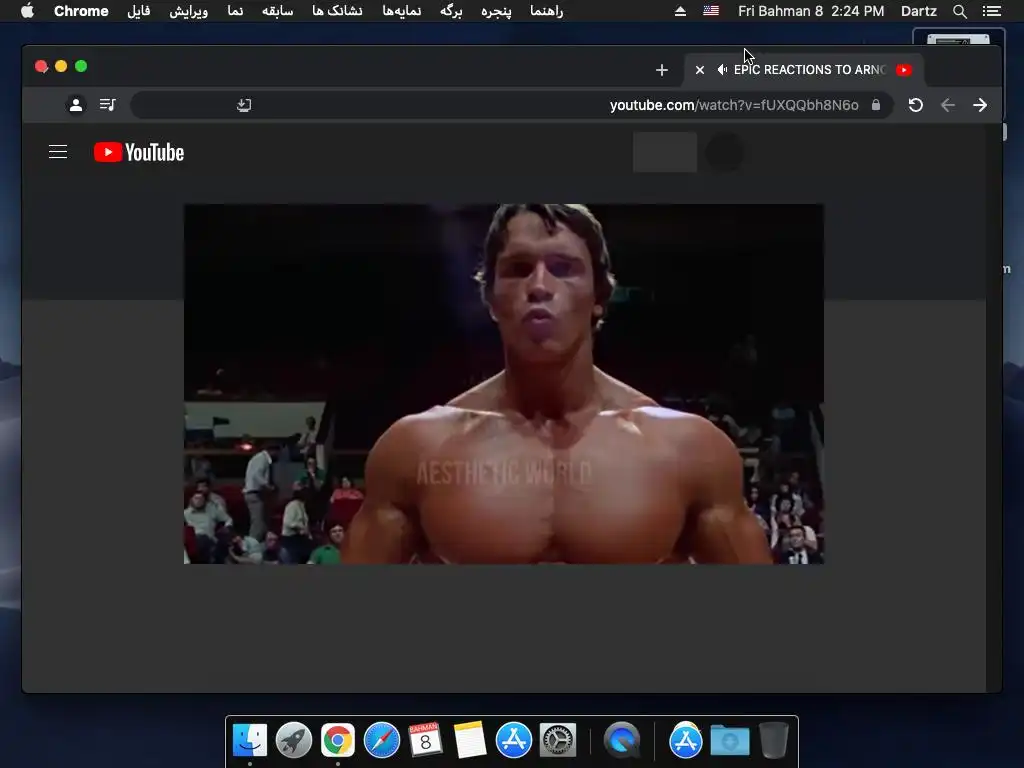Open the Chrome app menu
Screen dimensions: 1024x768
tap(81, 11)
